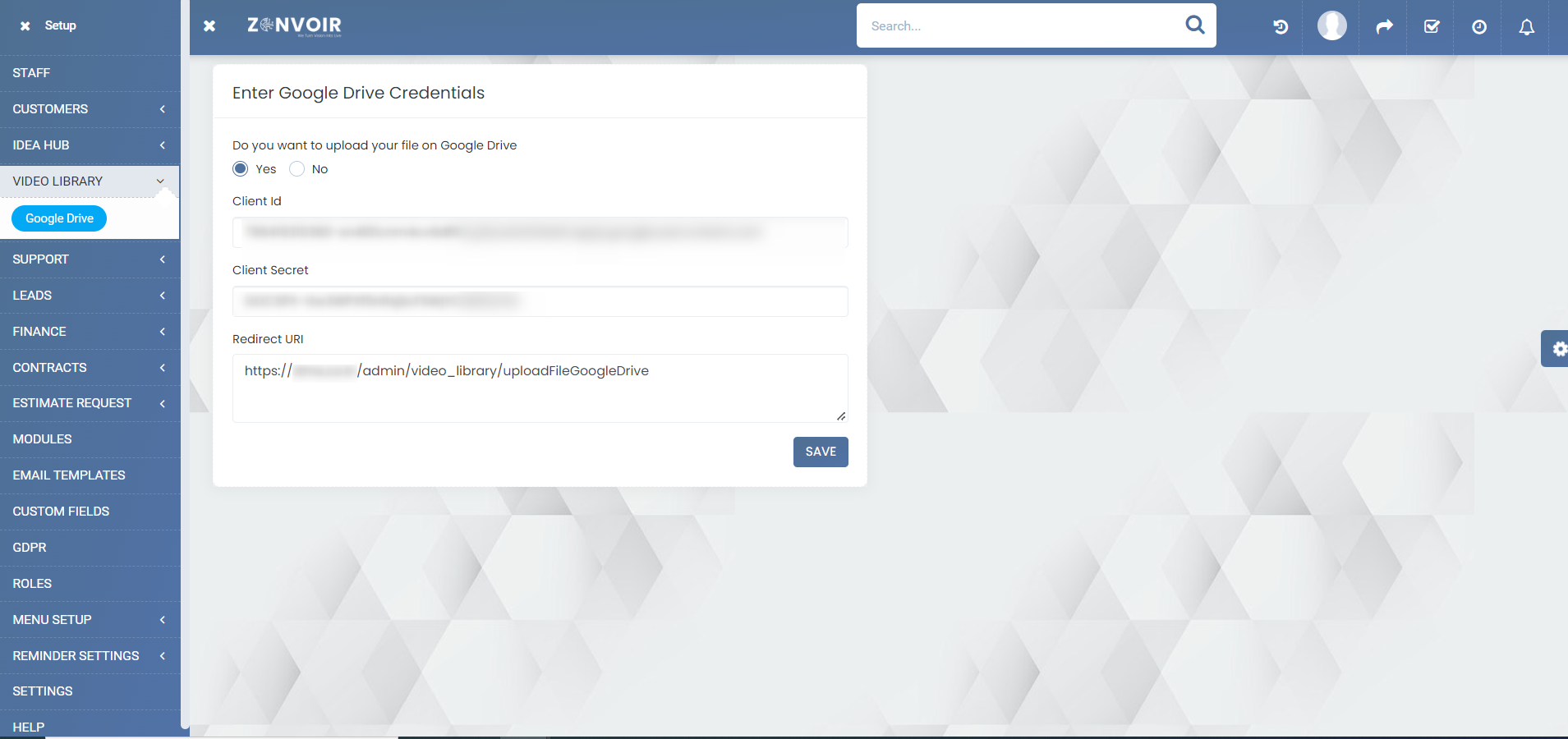Open the to-do checklist icon
Viewport: 1568px width, 739px height.
[1432, 27]
